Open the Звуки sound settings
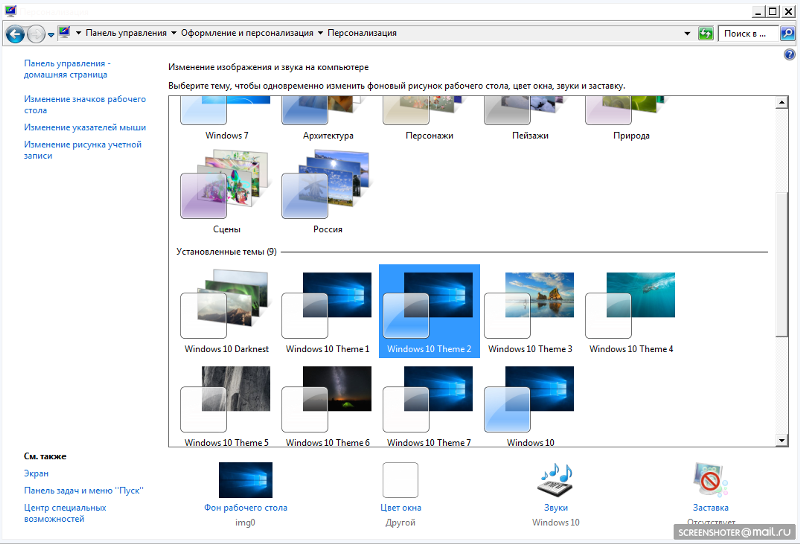The image size is (800, 544). (556, 487)
